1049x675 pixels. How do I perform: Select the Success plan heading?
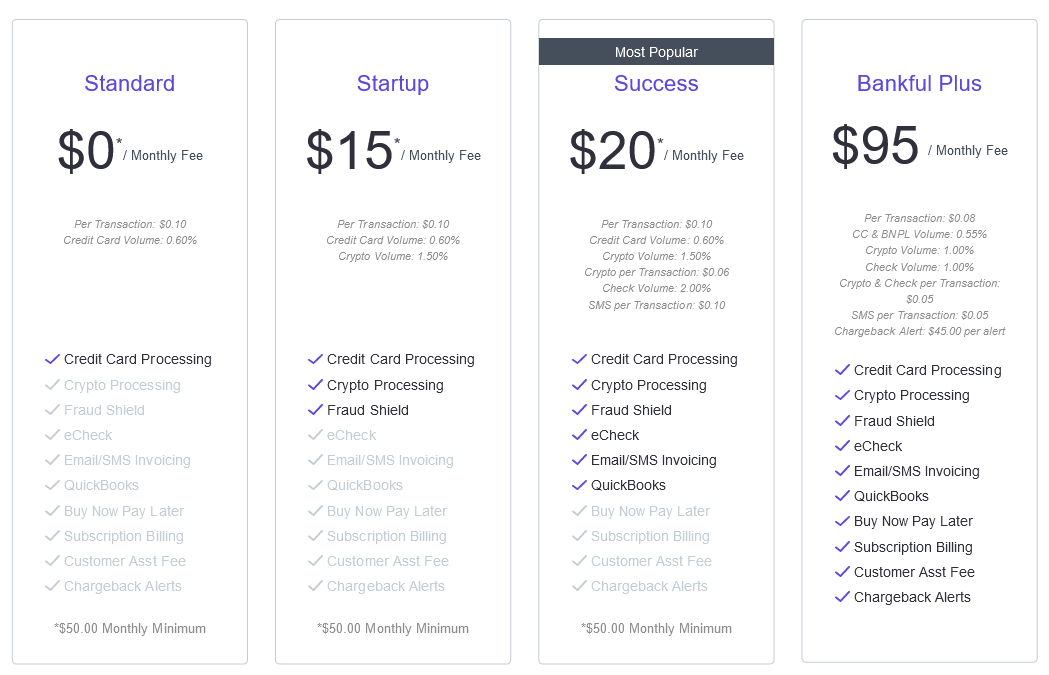point(656,84)
